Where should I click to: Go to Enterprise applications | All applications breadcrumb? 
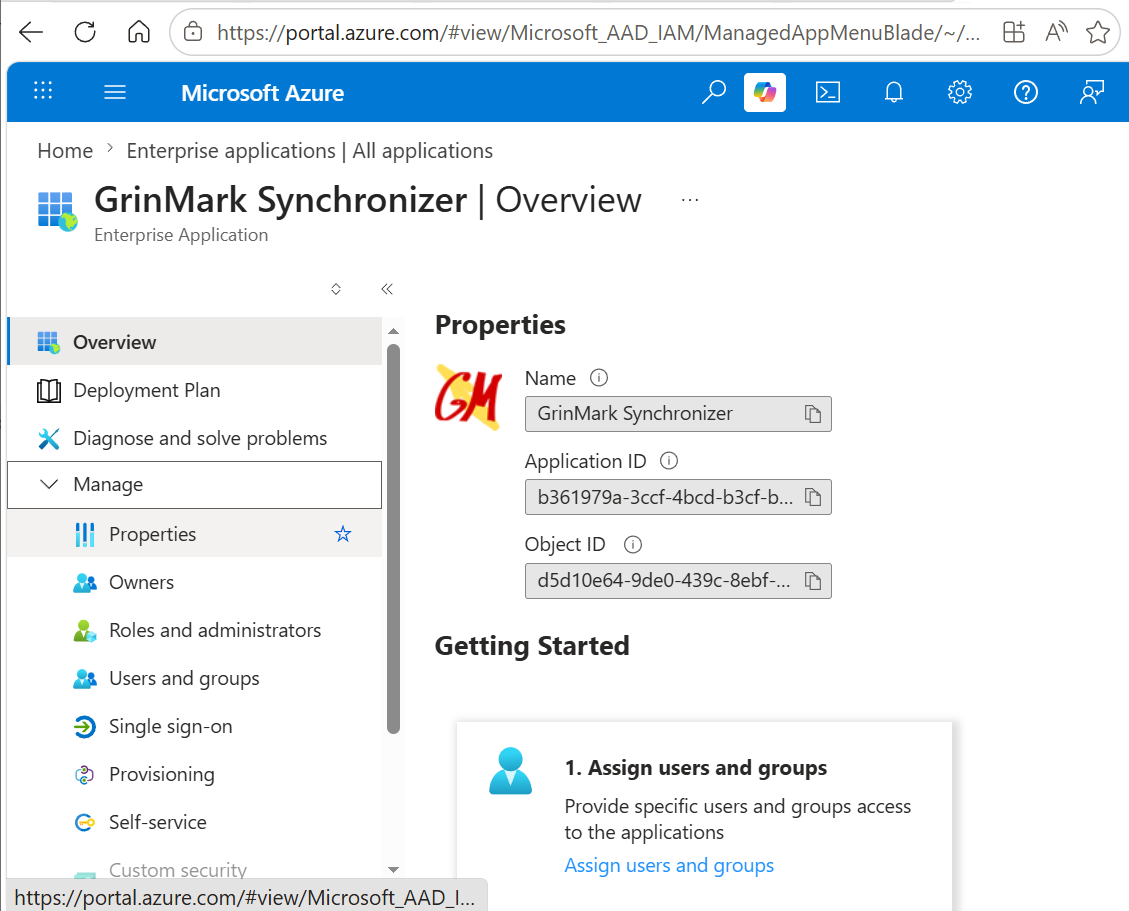tap(310, 151)
